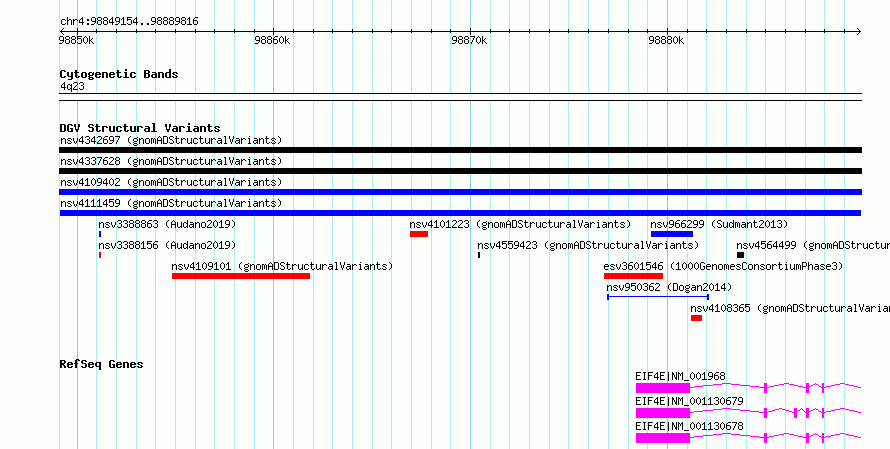
Task: Select the black bar under nsv4337628
Action: tap(460, 171)
